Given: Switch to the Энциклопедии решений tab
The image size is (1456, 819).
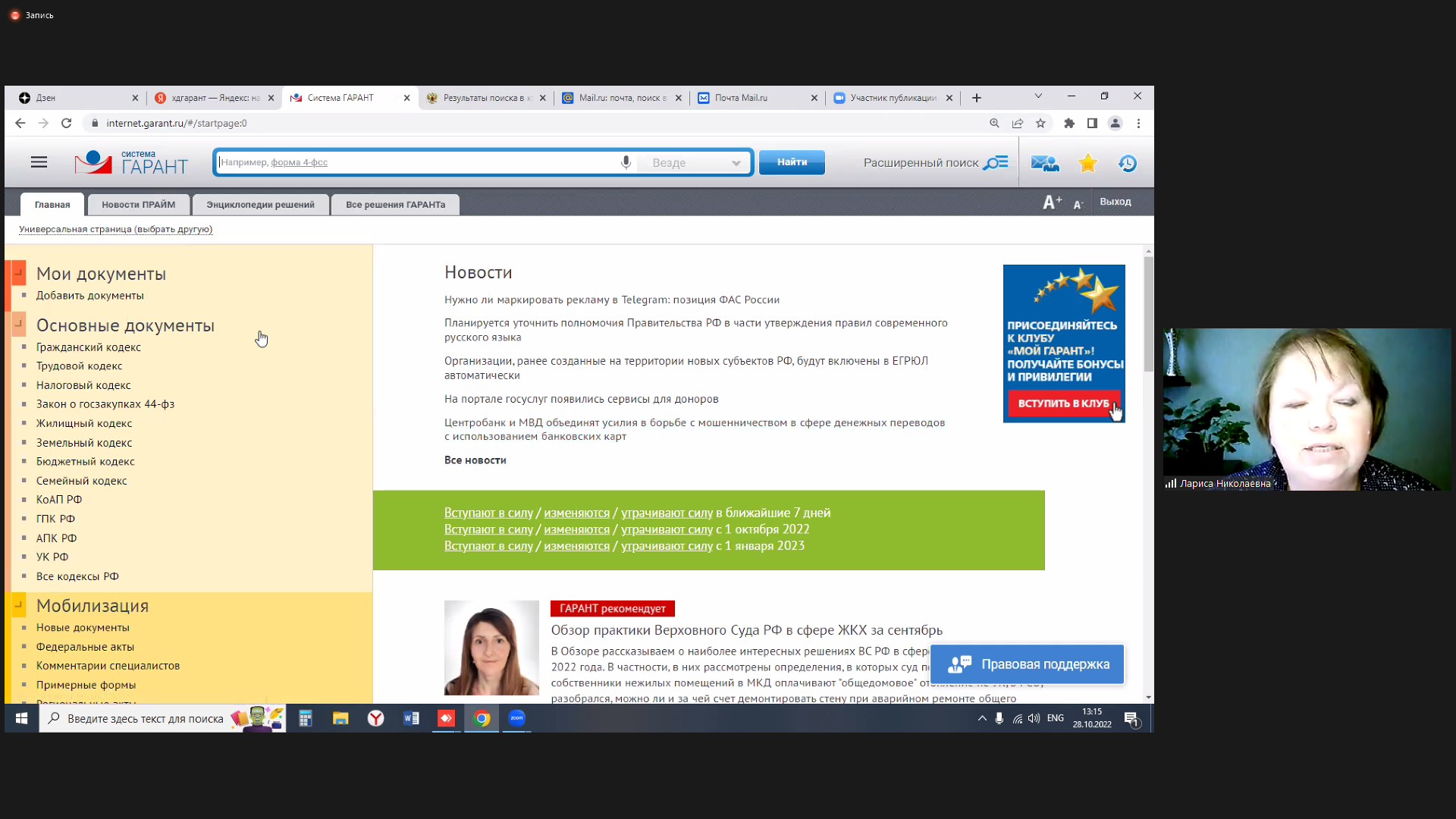Looking at the screenshot, I should 260,205.
